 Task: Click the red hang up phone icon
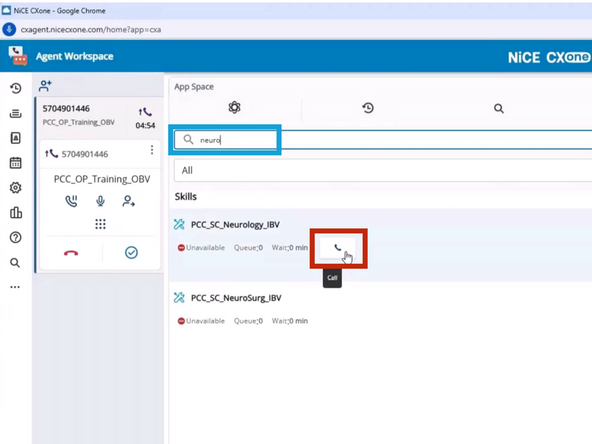point(71,253)
